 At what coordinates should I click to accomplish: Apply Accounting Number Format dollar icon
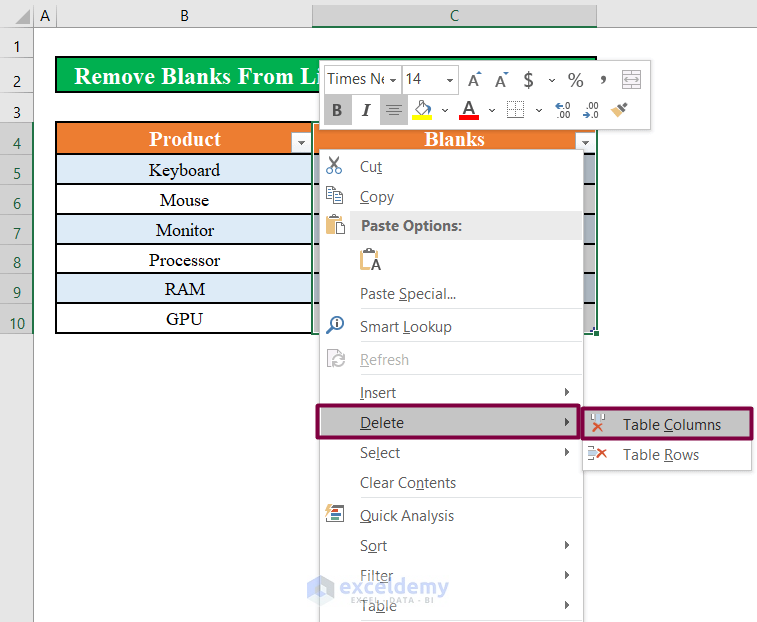529,79
